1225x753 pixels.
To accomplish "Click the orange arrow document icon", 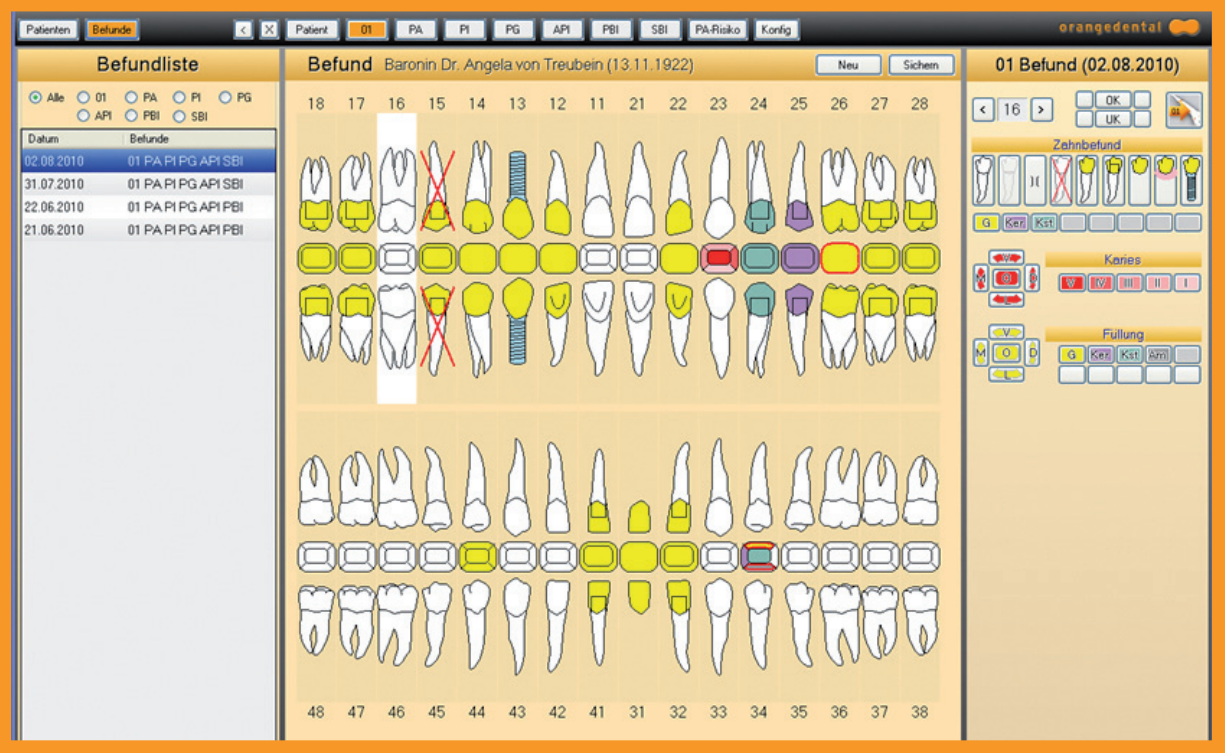I will click(x=1184, y=109).
